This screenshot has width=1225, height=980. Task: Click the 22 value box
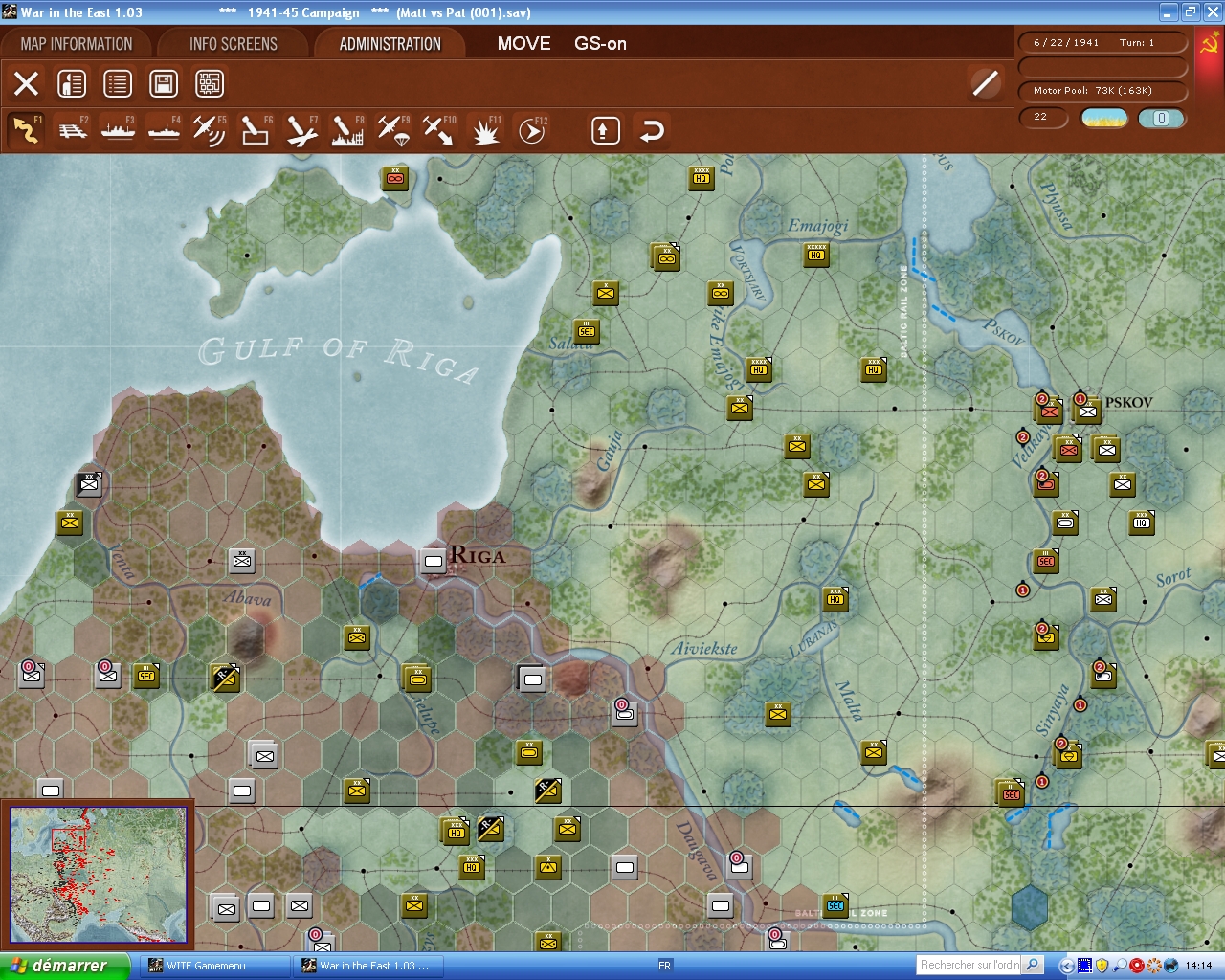[x=1045, y=118]
